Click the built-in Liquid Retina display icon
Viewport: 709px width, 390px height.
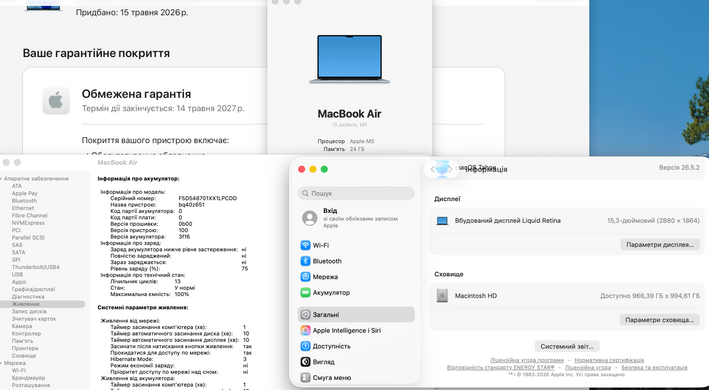click(442, 221)
